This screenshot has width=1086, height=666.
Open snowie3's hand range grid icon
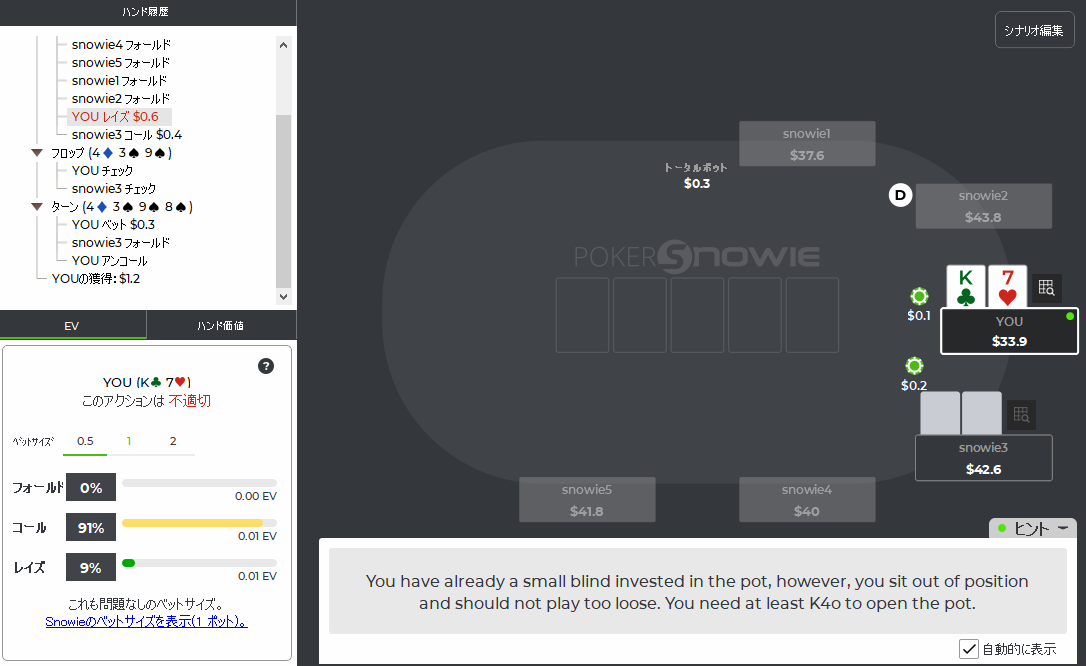1021,415
